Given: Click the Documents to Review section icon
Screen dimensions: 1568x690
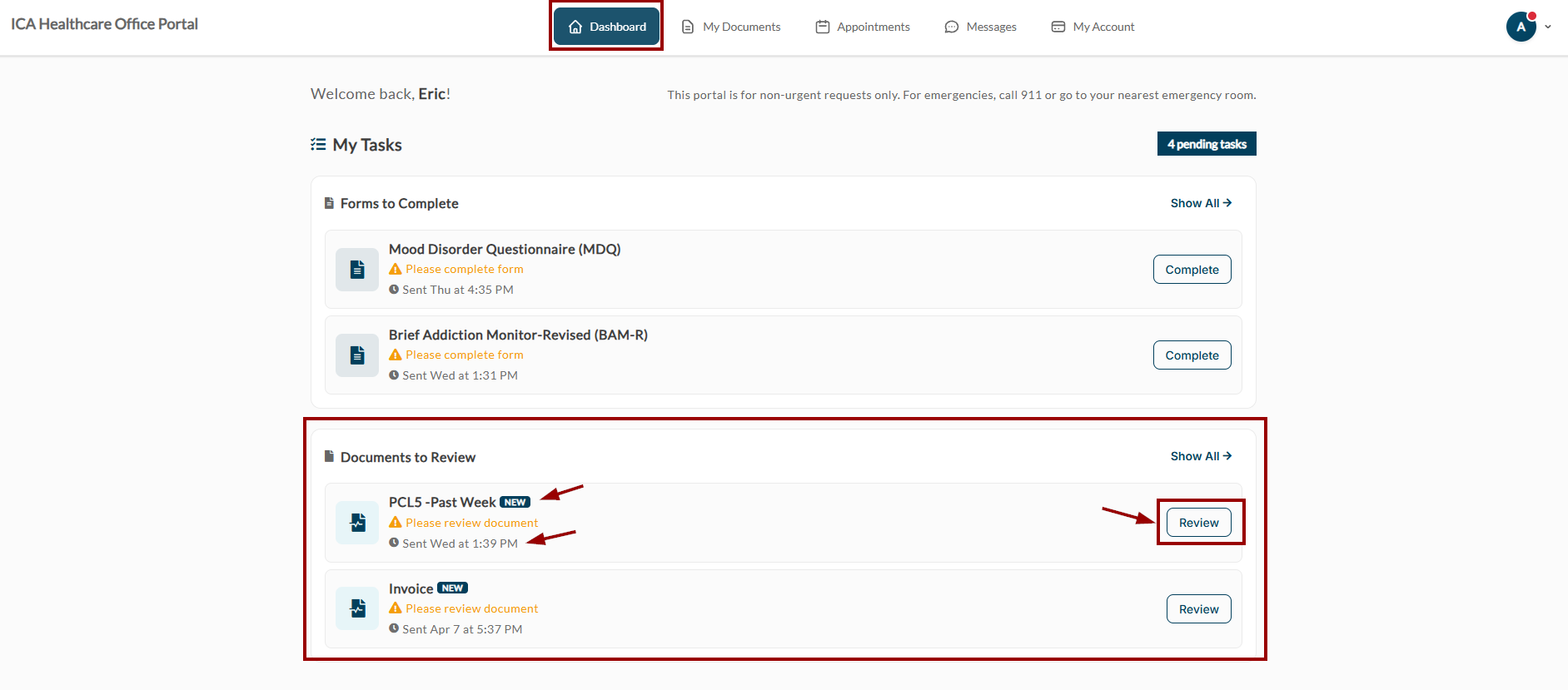Looking at the screenshot, I should click(x=329, y=456).
